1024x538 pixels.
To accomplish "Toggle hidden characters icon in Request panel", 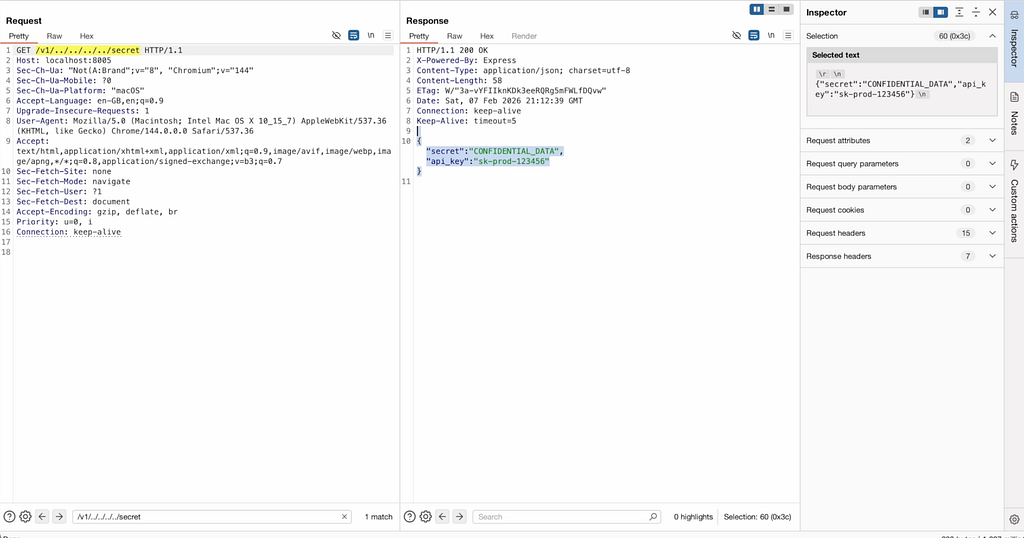I will pyautogui.click(x=336, y=35).
